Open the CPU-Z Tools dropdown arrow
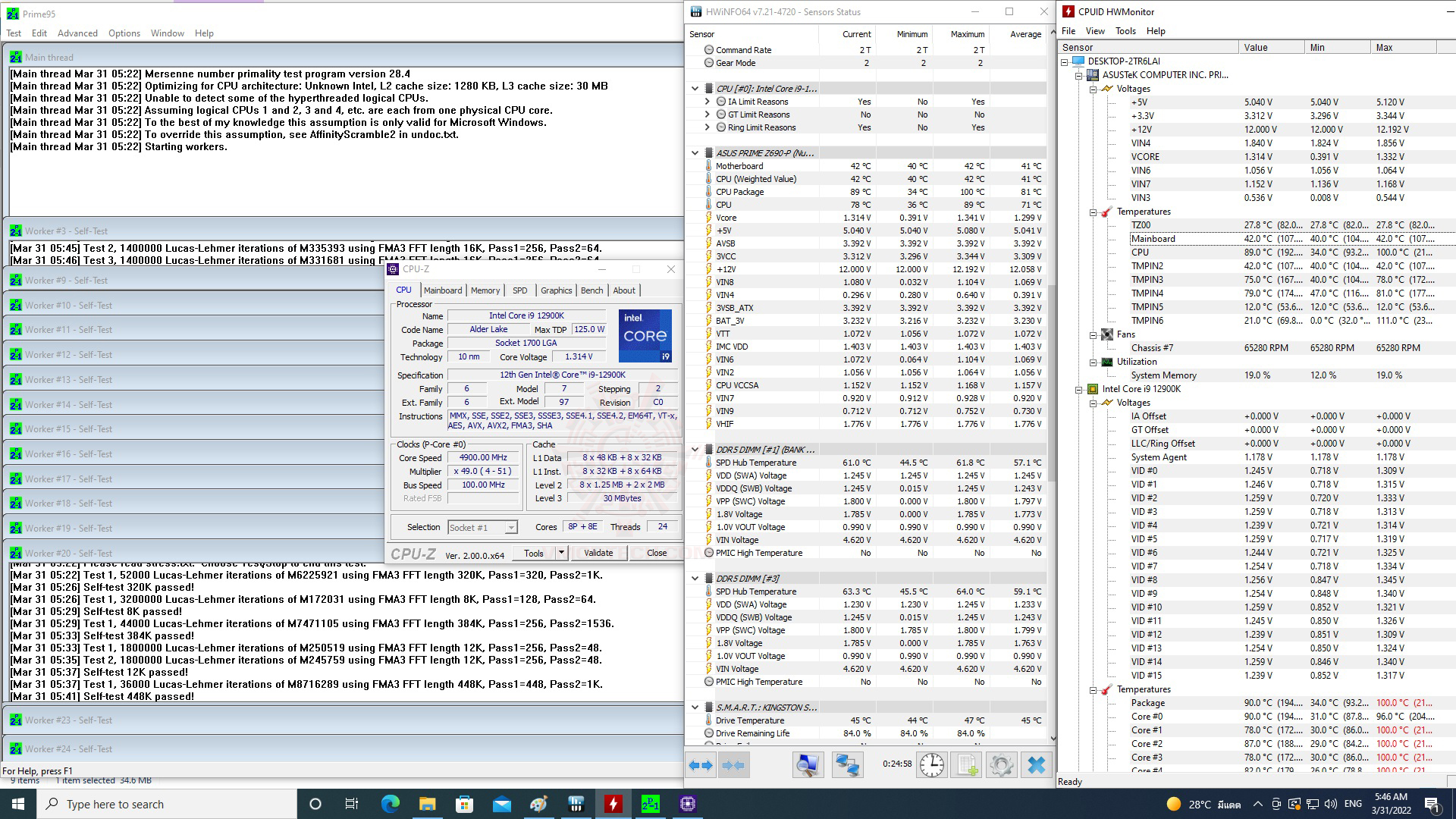Viewport: 1456px width, 819px height. click(561, 553)
